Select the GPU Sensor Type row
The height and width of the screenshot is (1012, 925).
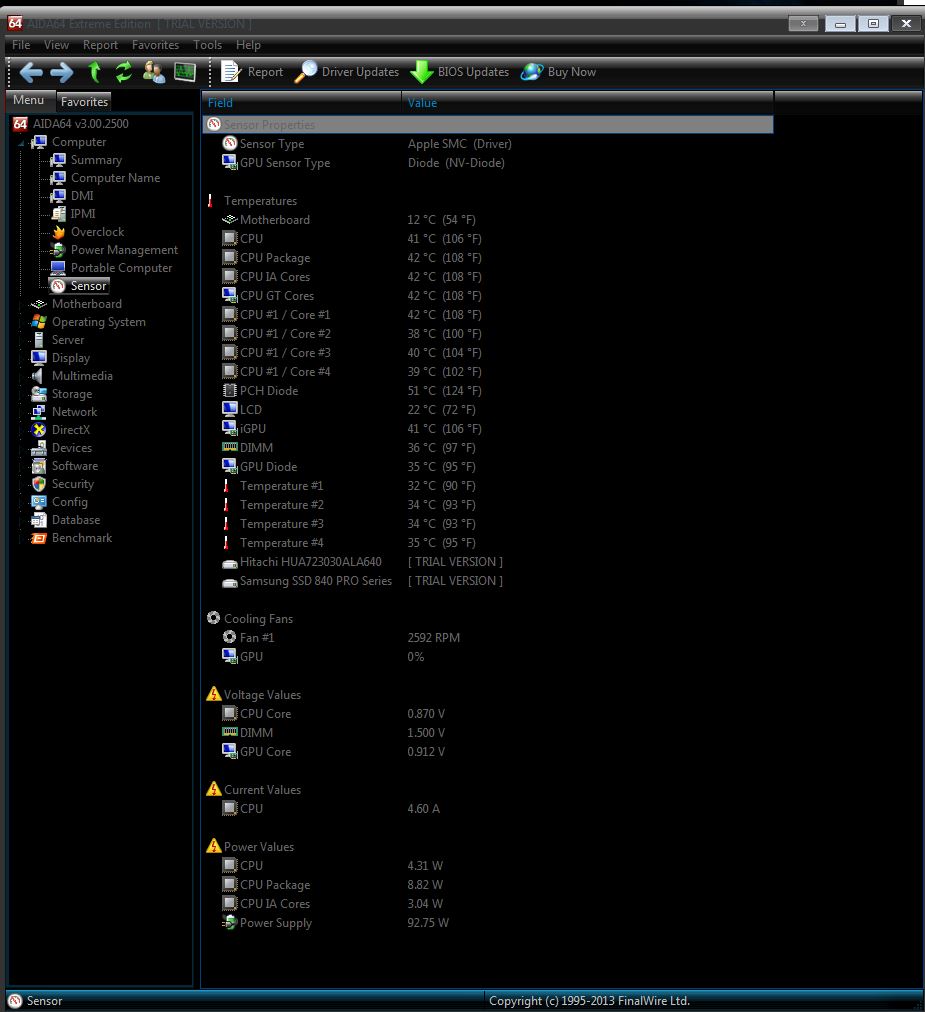tap(488, 163)
